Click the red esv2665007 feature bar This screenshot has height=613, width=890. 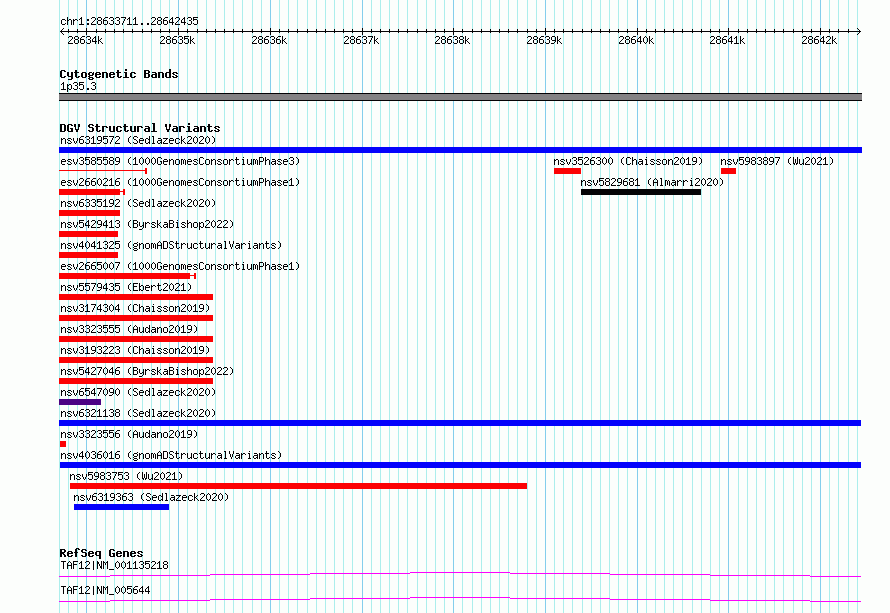click(128, 276)
